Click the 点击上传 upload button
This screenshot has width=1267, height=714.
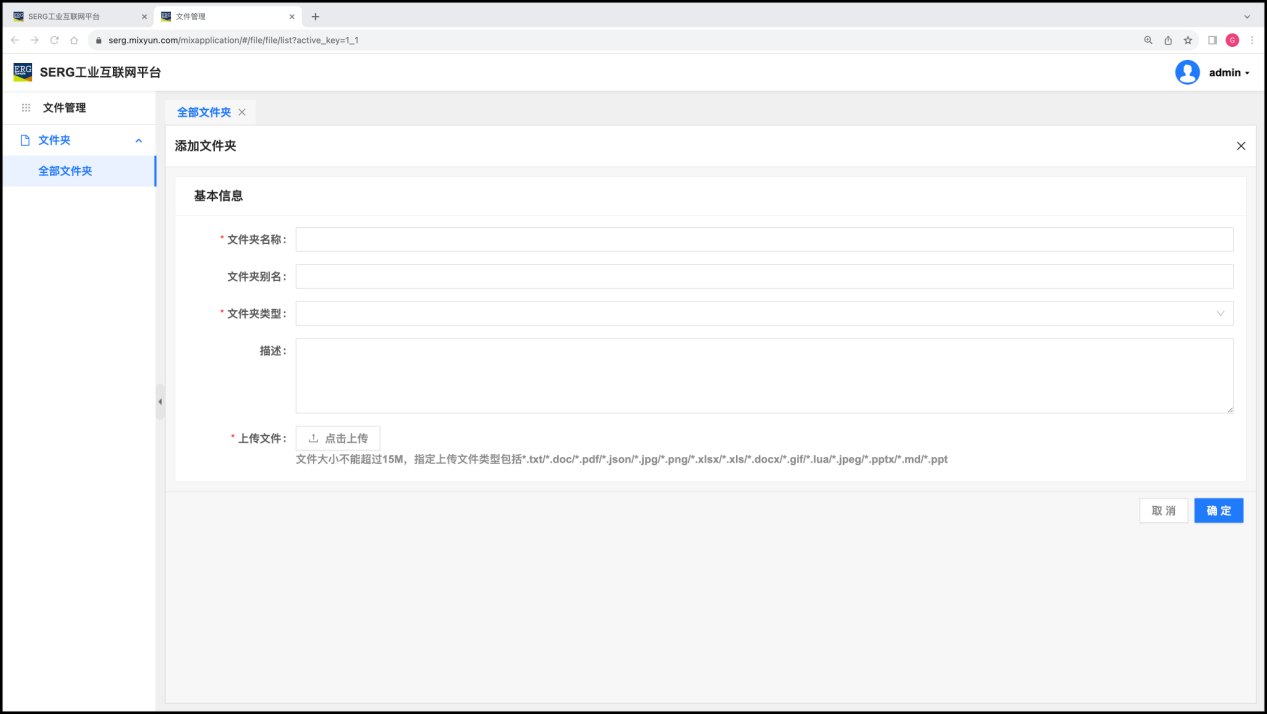(338, 438)
